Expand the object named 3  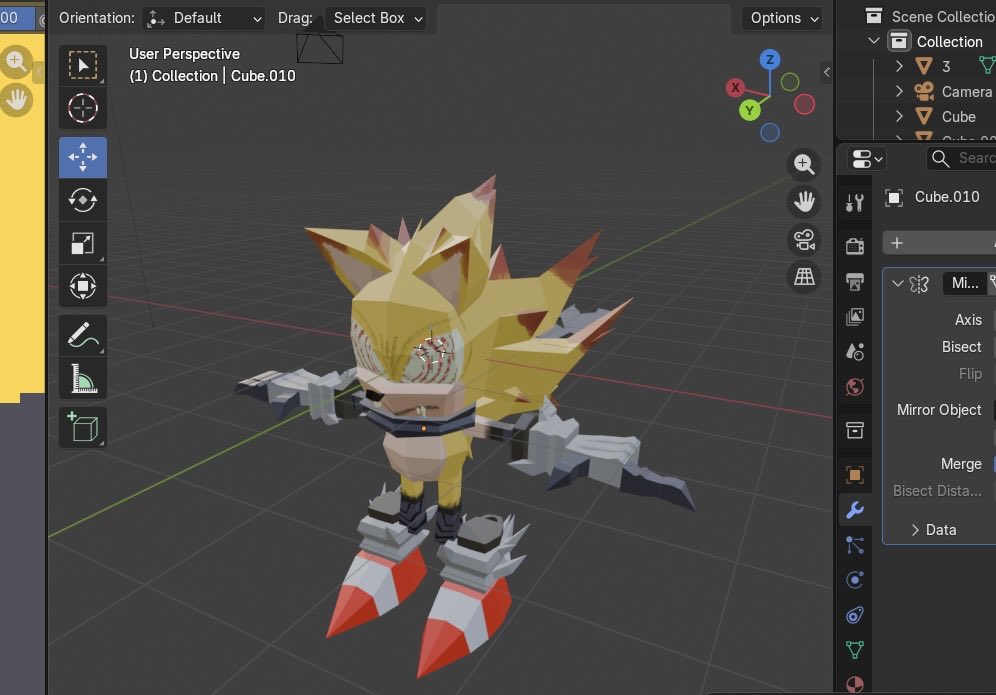[899, 66]
